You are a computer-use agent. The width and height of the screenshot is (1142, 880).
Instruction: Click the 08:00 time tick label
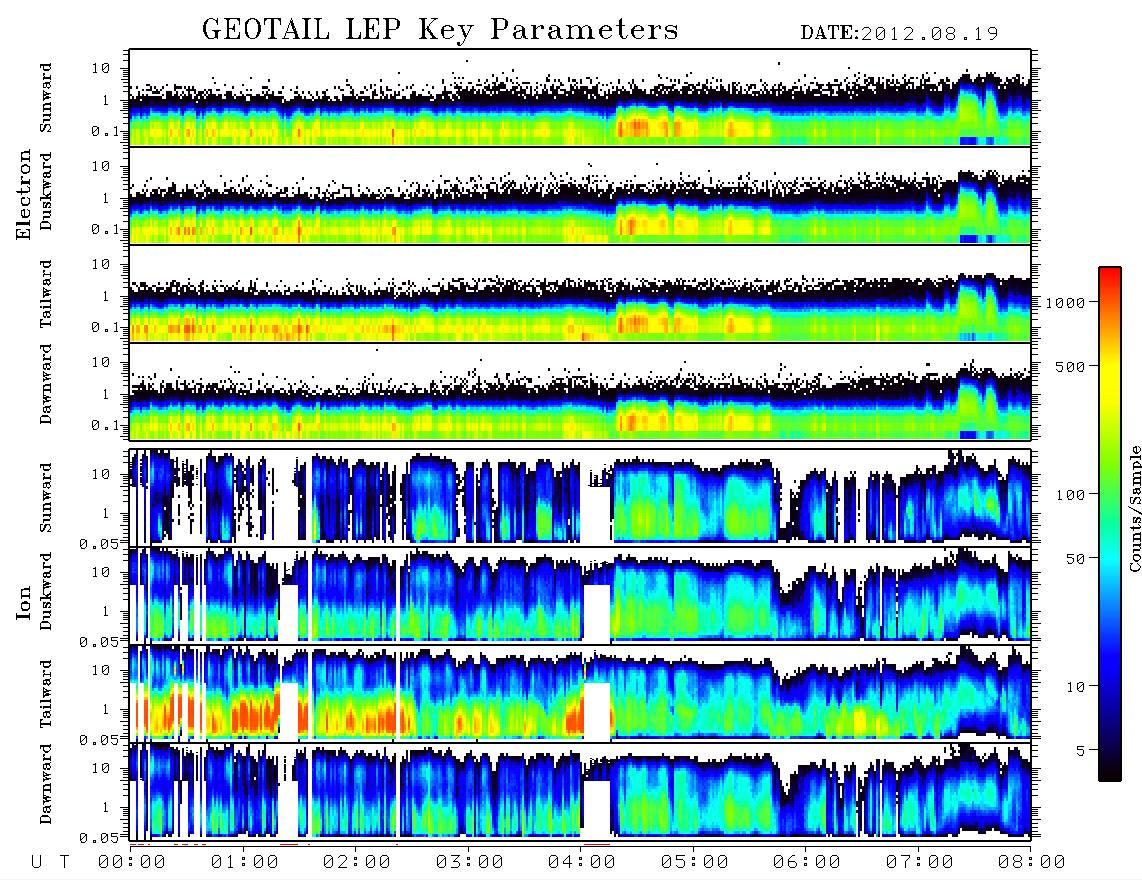1032,863
